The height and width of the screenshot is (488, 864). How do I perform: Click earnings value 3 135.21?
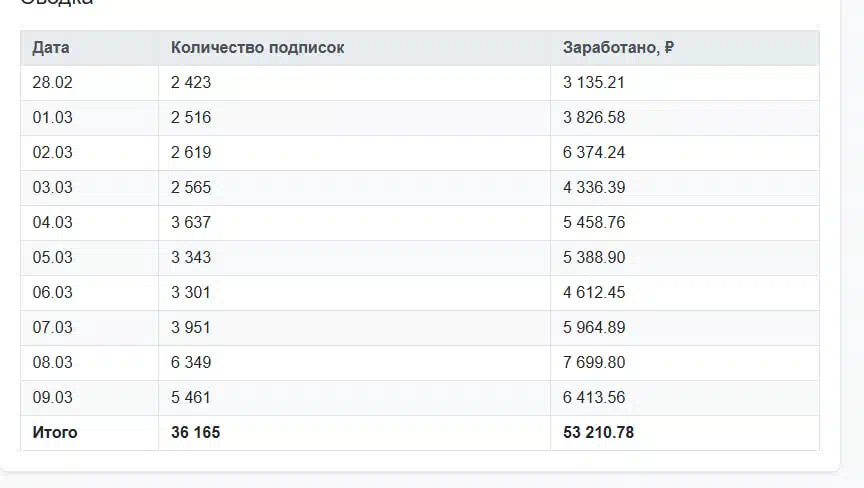click(x=594, y=83)
